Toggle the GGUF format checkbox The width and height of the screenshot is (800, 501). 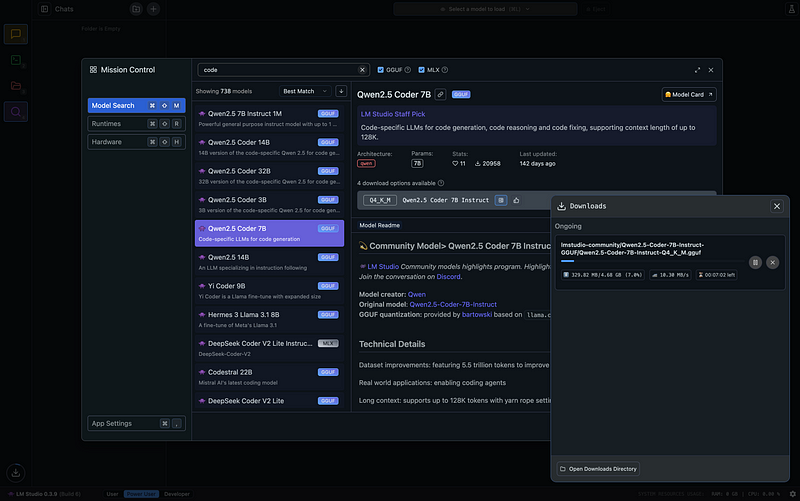[x=381, y=70]
